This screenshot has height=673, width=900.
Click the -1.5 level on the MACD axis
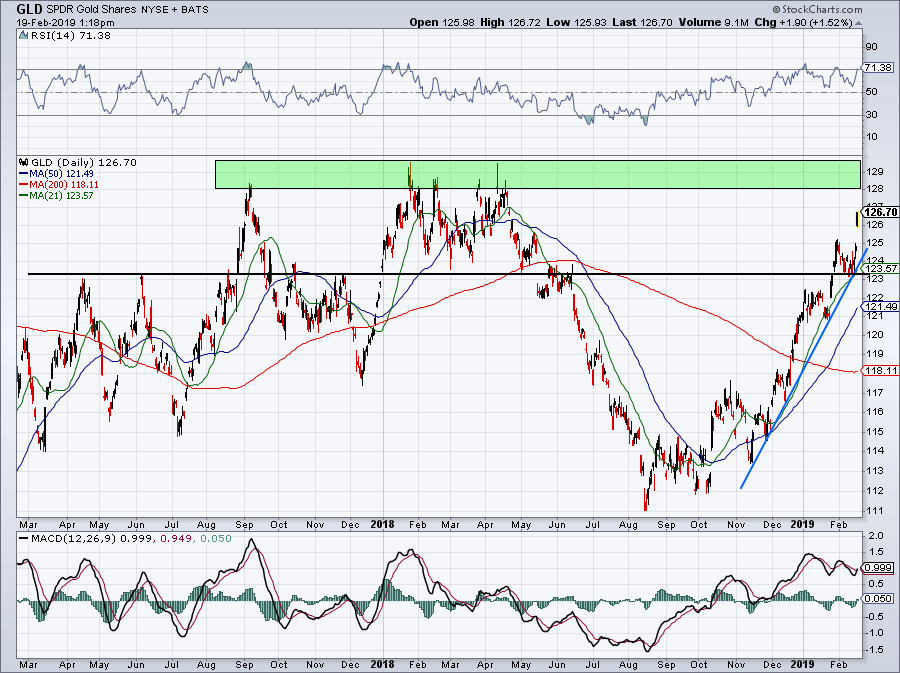click(875, 649)
